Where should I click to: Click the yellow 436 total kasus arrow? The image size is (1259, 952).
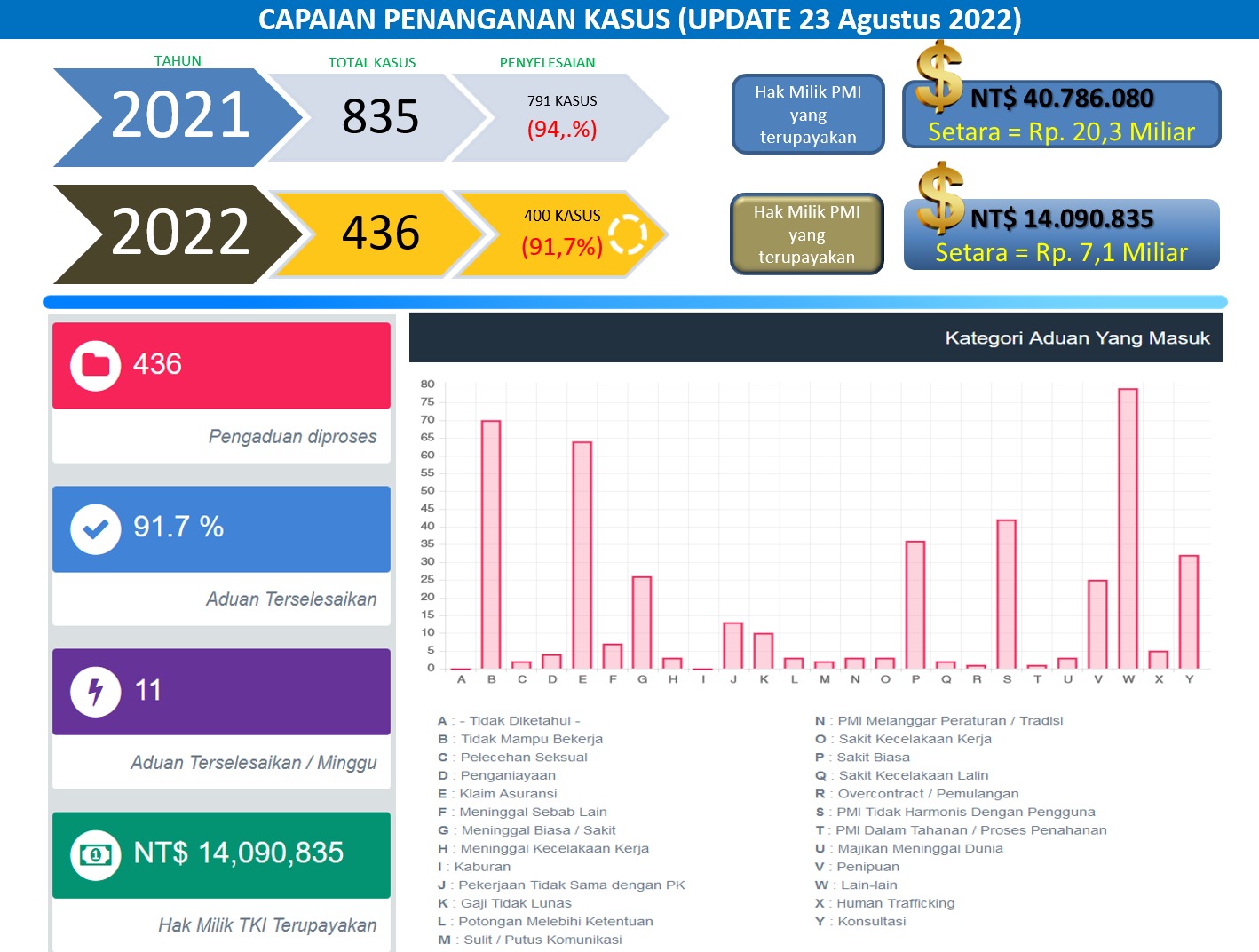pos(380,234)
